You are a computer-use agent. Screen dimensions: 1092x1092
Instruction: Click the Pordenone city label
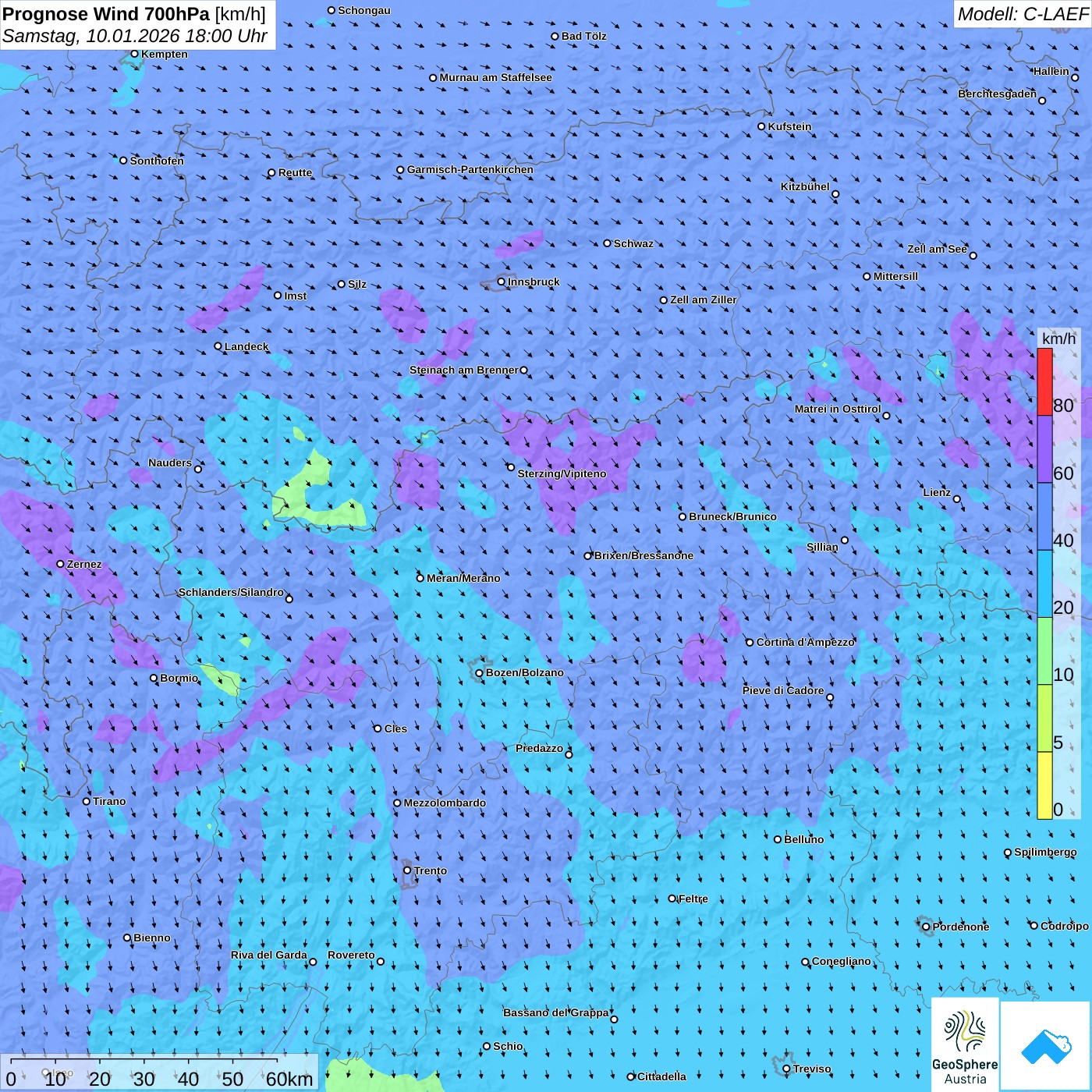click(x=961, y=927)
